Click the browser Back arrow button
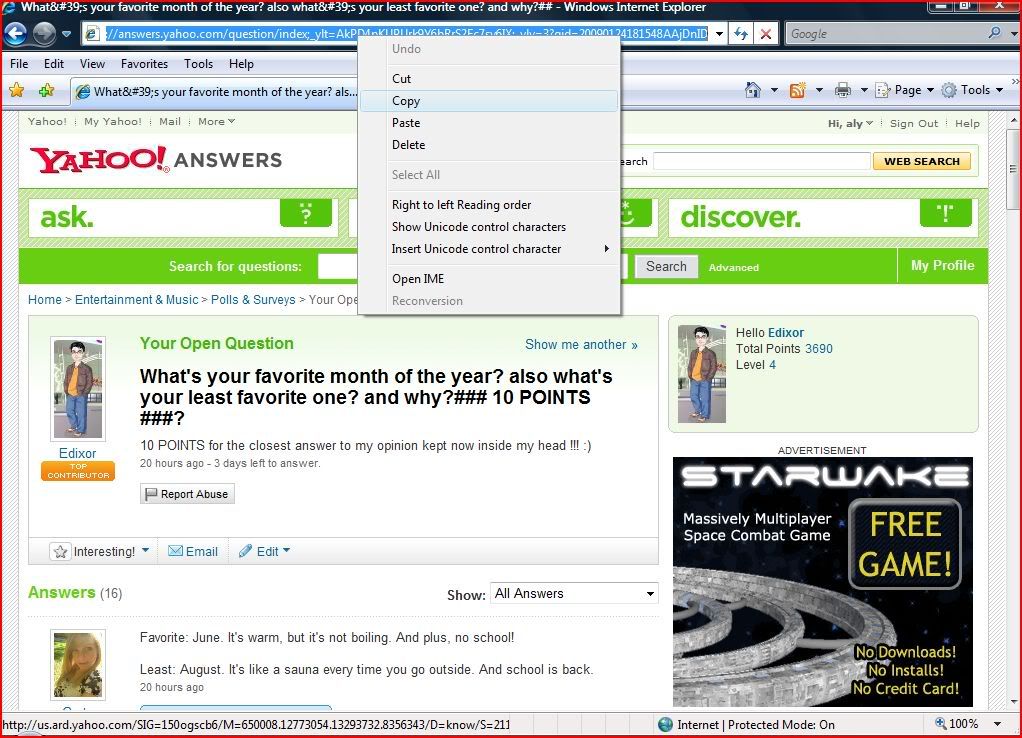1022x738 pixels. click(x=16, y=33)
